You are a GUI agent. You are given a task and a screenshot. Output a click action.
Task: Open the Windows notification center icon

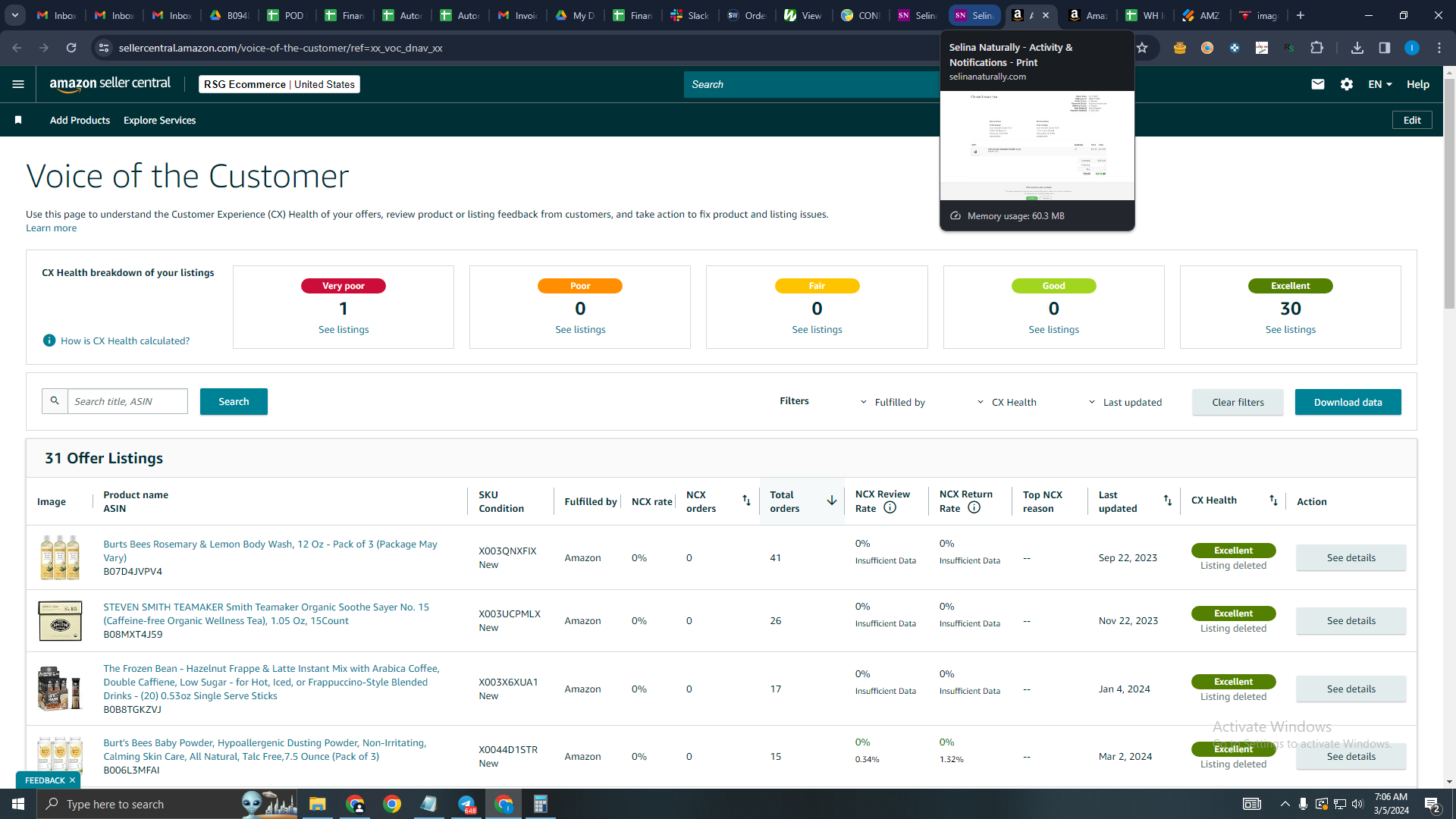point(1432,804)
